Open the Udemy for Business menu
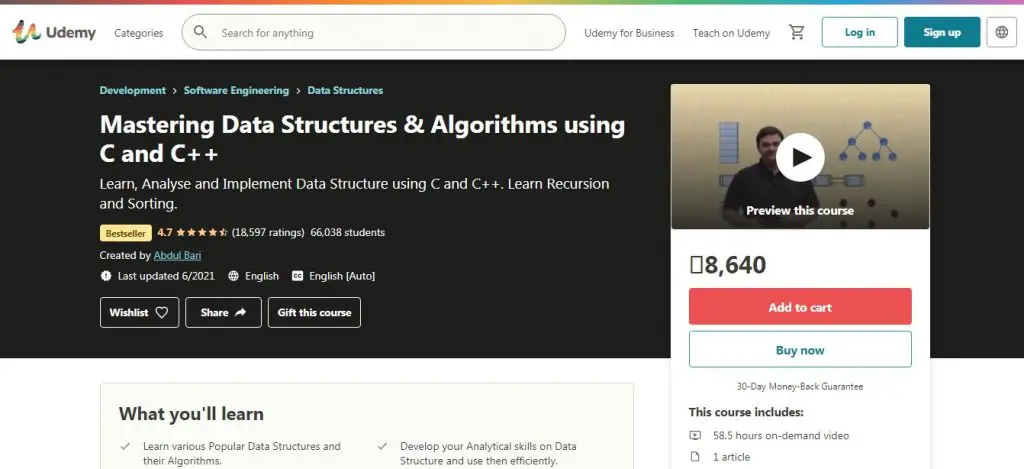This screenshot has height=469, width=1024. coord(629,33)
